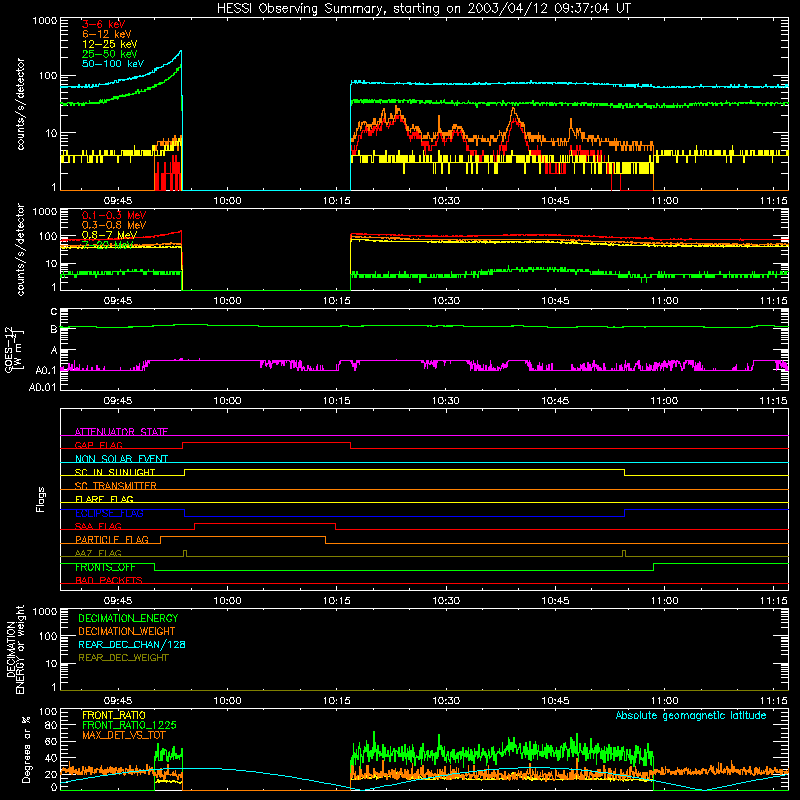
Task: Click the FLARE_FLAG label
Action: click(x=104, y=499)
